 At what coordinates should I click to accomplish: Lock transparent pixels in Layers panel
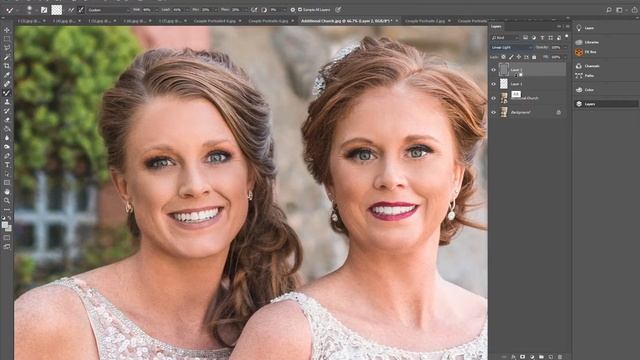pyautogui.click(x=503, y=57)
